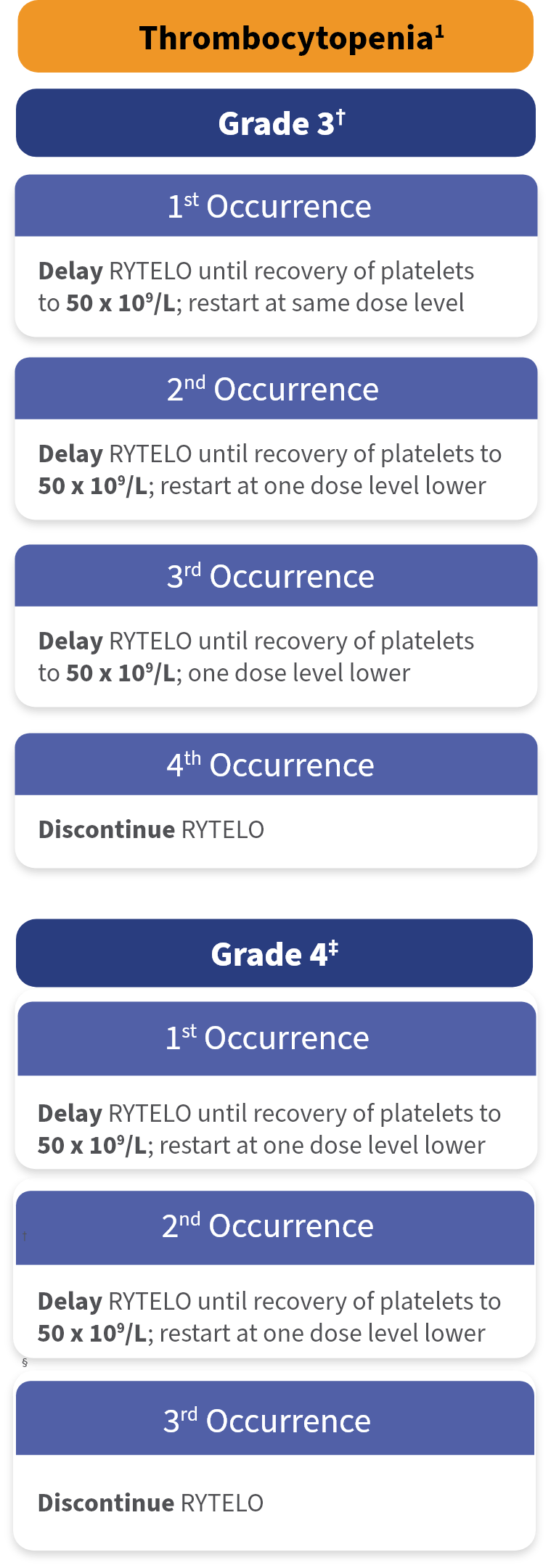The width and height of the screenshot is (551, 1568).
Task: Click 'Discontinue RYTELO' under Grade 4 3rd Occurrence
Action: [150, 1503]
